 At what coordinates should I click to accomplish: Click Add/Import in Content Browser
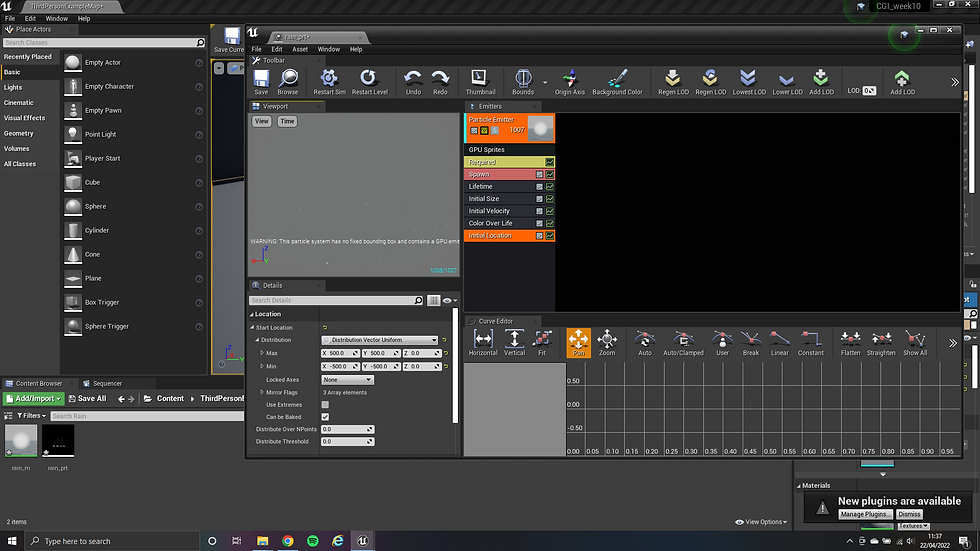(x=34, y=399)
